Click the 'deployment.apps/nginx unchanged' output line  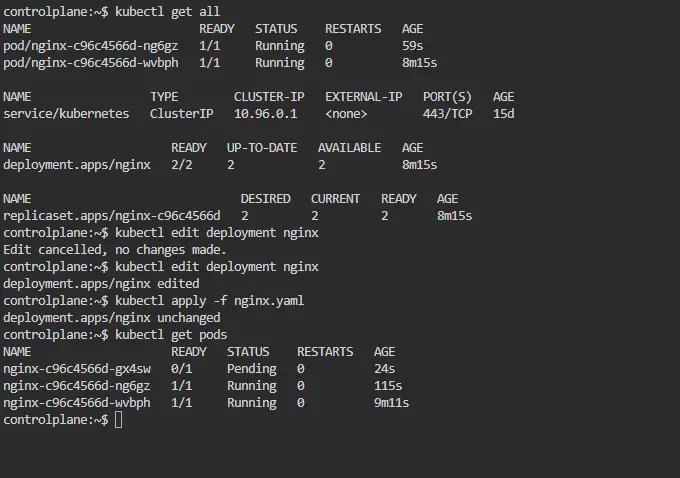[111, 318]
